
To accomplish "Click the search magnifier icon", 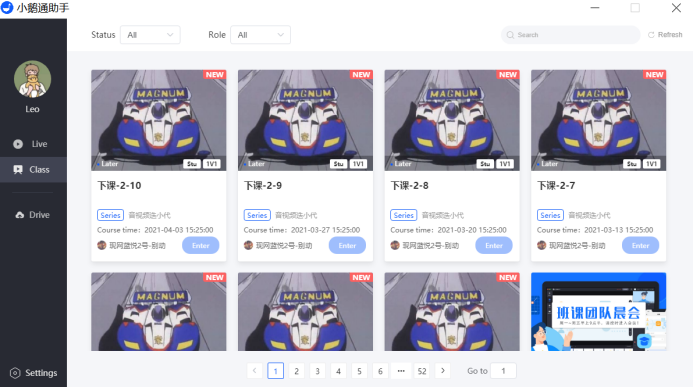I will (x=510, y=35).
